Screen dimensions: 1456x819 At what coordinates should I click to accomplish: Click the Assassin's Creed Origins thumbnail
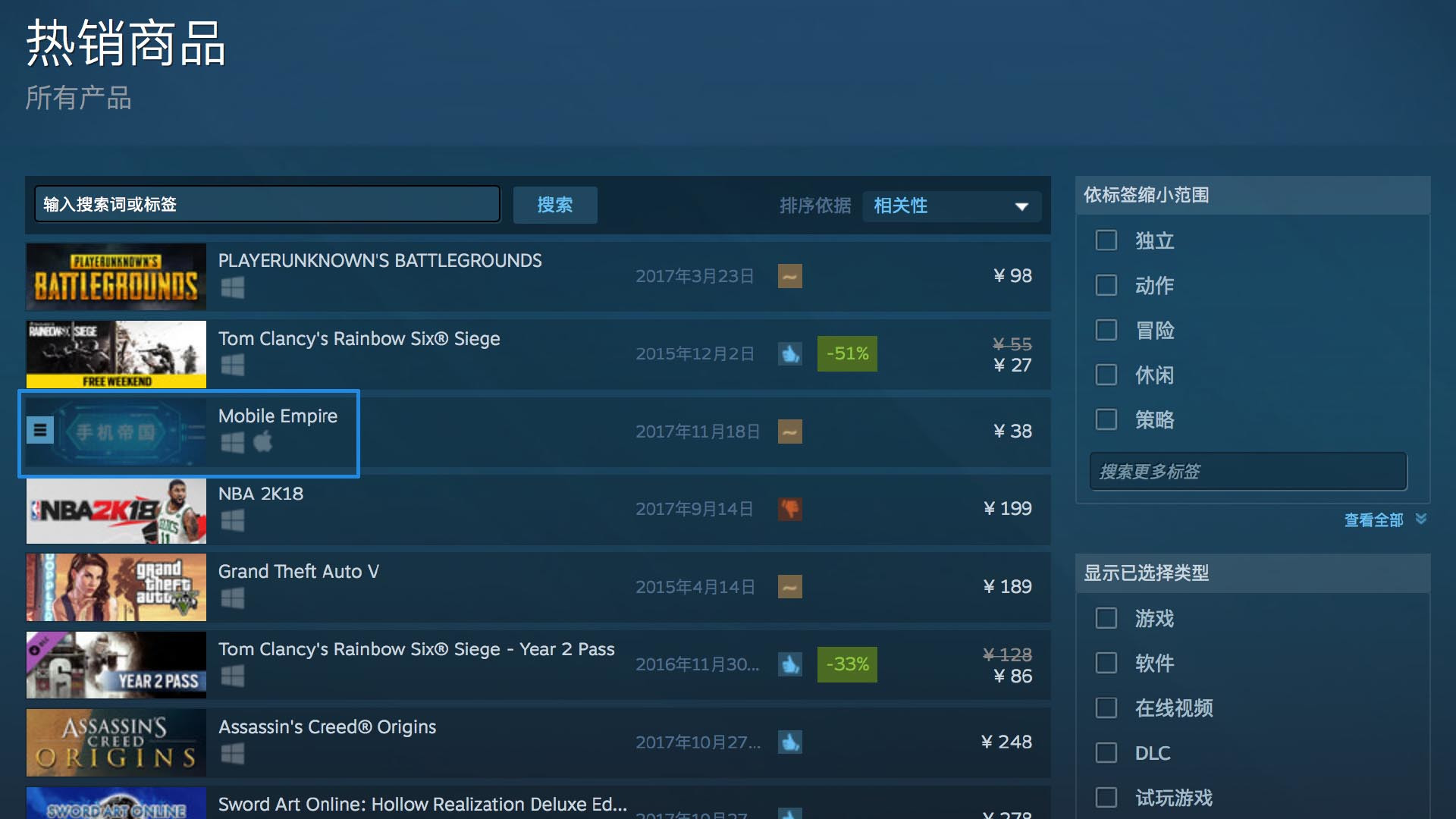pyautogui.click(x=116, y=742)
